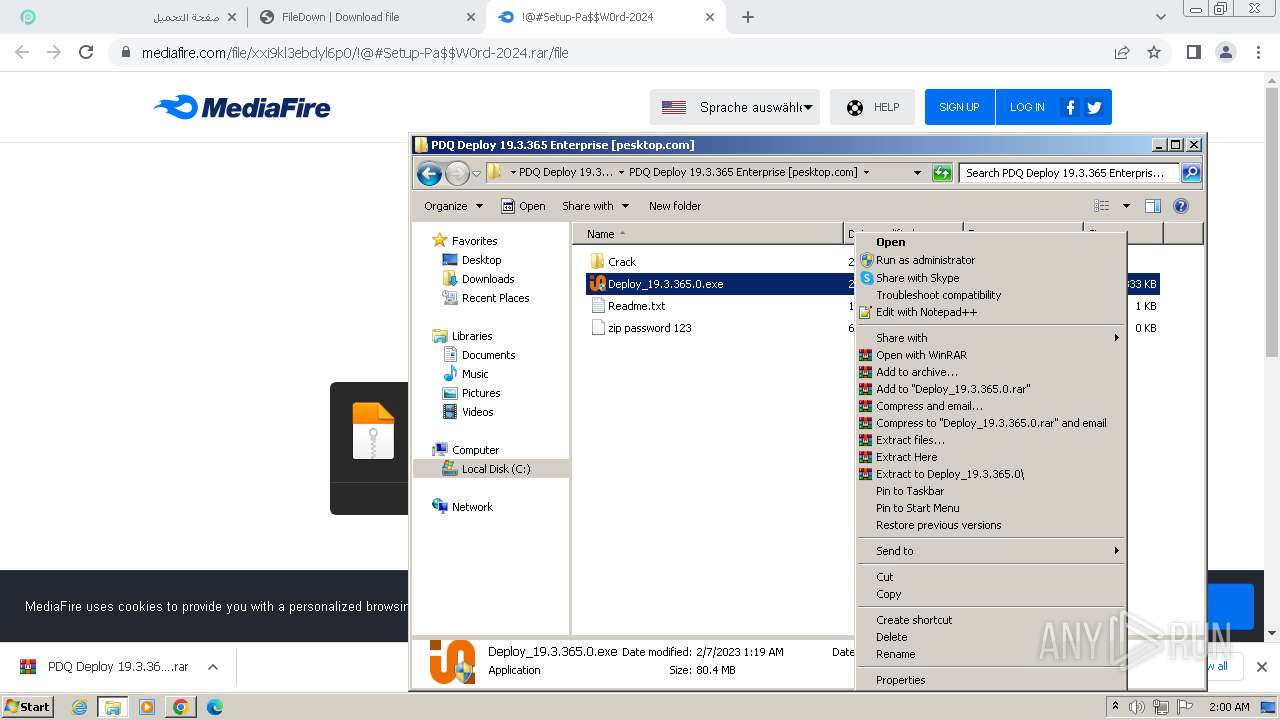Choose Extract to Deploy_19.3.365.0\
Image resolution: width=1280 pixels, height=720 pixels.
pyautogui.click(x=990, y=474)
